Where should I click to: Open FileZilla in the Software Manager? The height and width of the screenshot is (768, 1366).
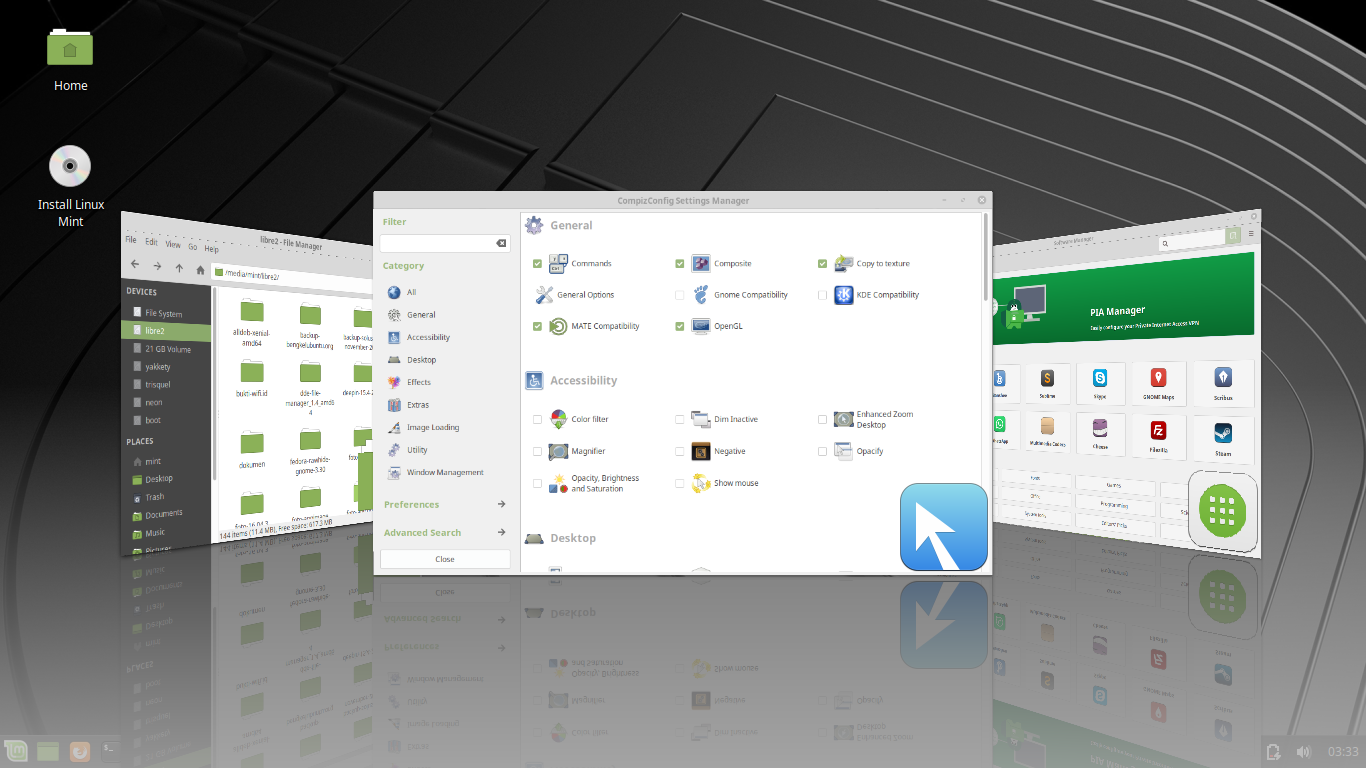pyautogui.click(x=1158, y=437)
